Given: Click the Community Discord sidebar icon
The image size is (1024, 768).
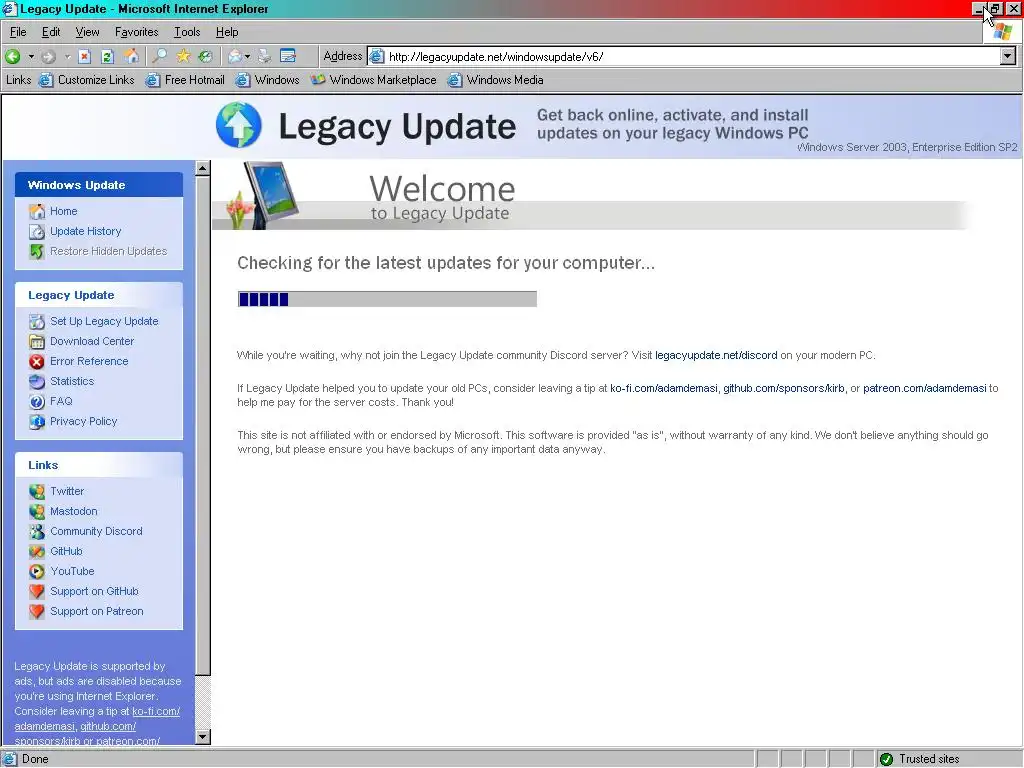Looking at the screenshot, I should coord(37,532).
